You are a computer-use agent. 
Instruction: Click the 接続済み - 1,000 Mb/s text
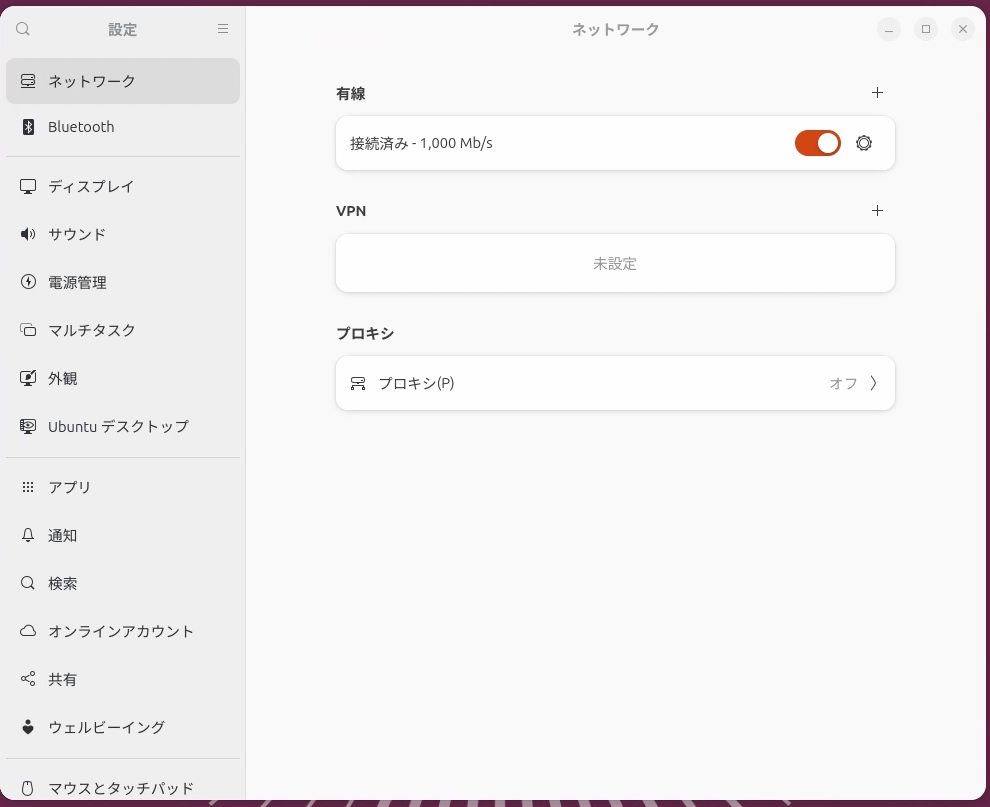(x=421, y=143)
